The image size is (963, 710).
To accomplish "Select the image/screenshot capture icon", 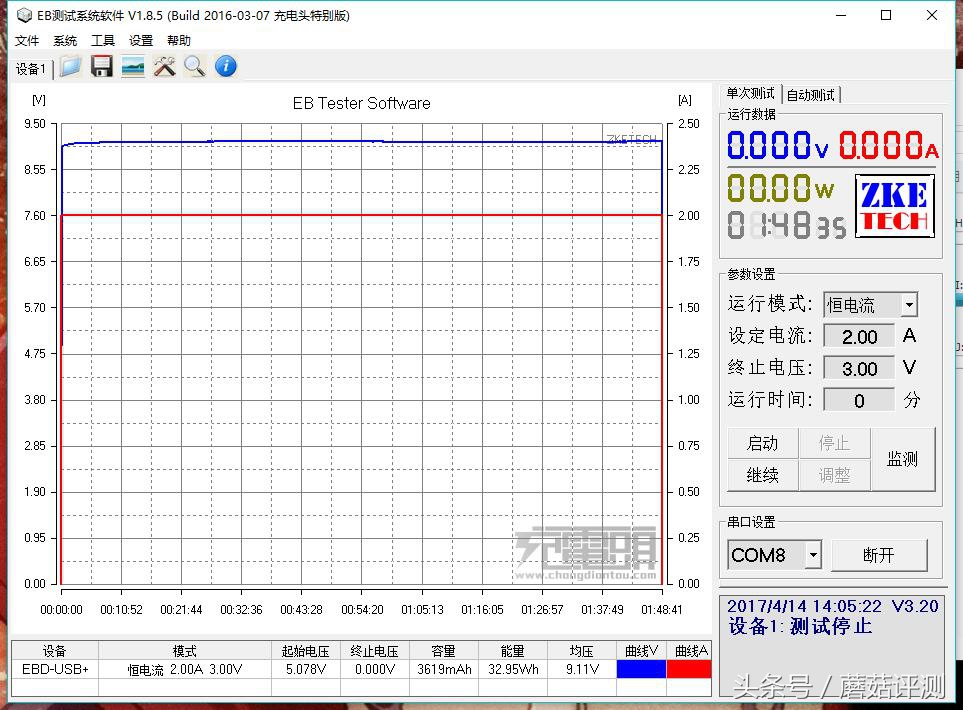I will coord(130,66).
